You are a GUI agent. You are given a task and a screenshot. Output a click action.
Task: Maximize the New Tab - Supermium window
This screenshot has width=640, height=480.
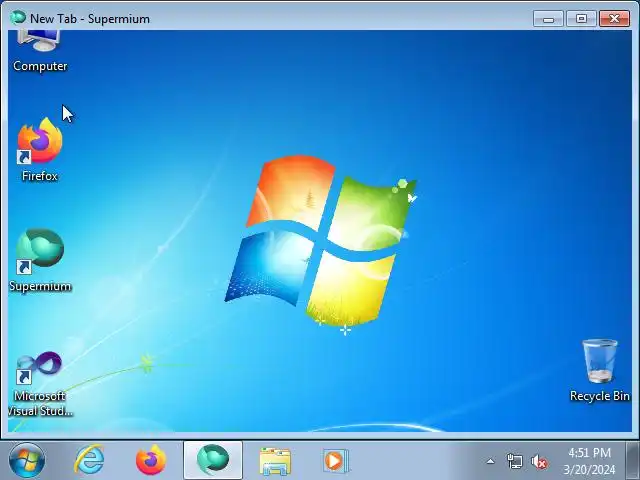[581, 19]
